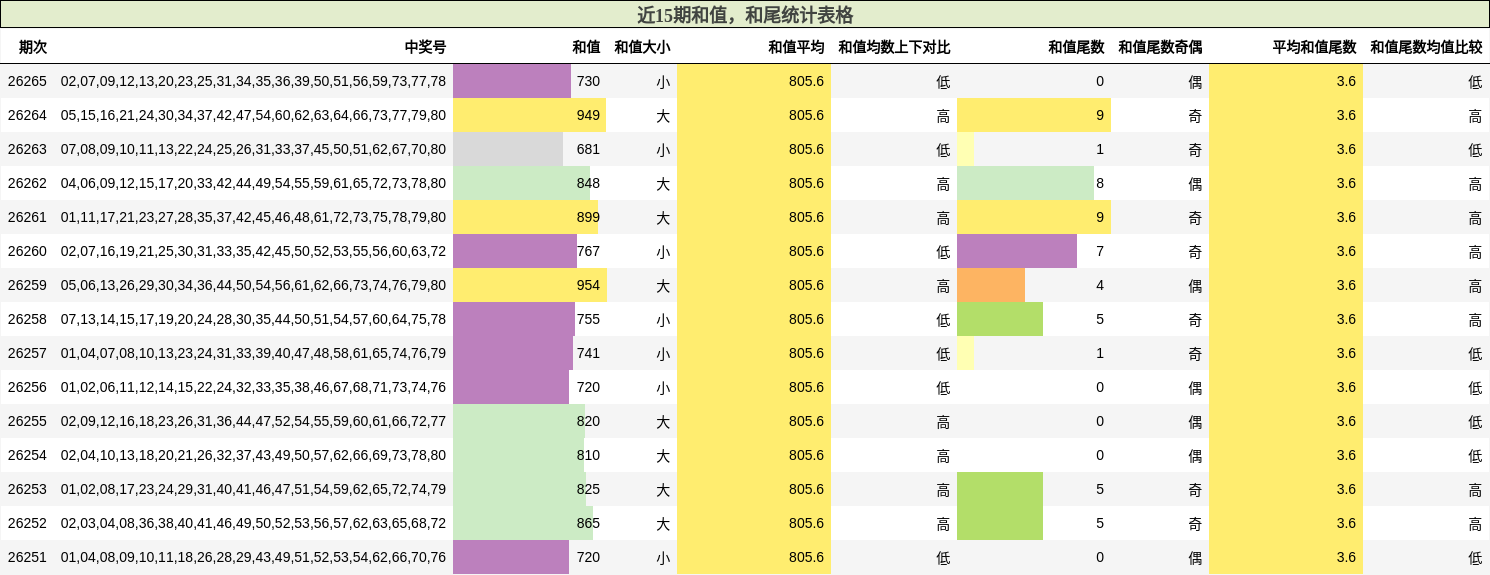Click winning numbers of period 26252
The height and width of the screenshot is (575, 1490).
point(253,523)
